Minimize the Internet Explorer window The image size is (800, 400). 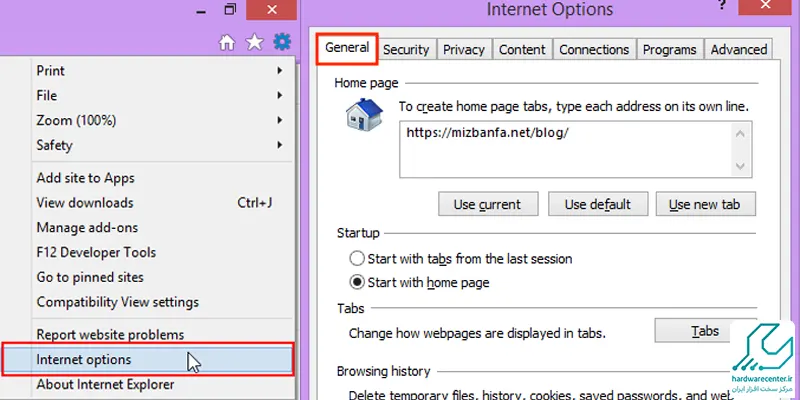[x=201, y=12]
